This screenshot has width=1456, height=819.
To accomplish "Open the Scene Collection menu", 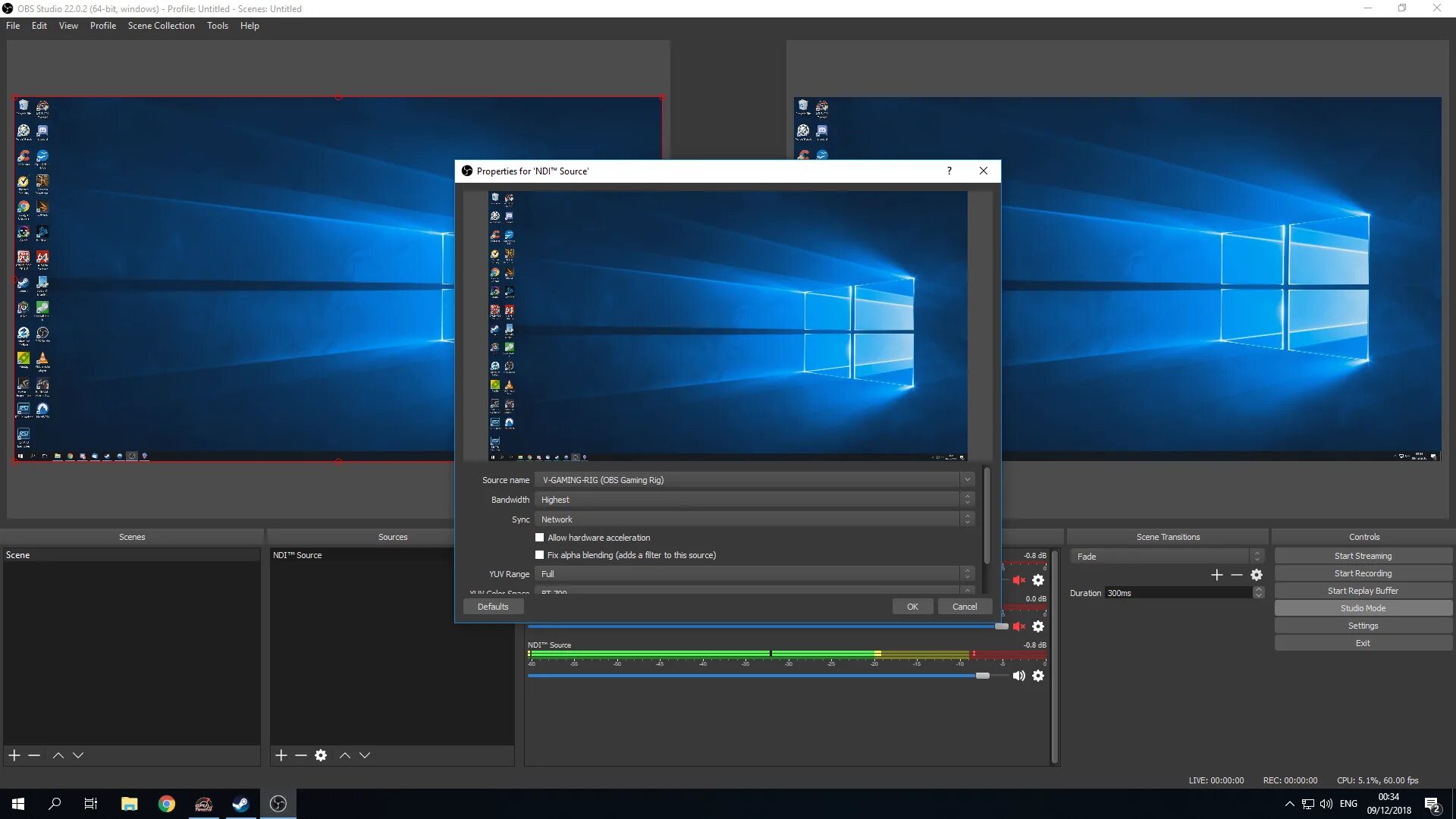I will pyautogui.click(x=160, y=25).
